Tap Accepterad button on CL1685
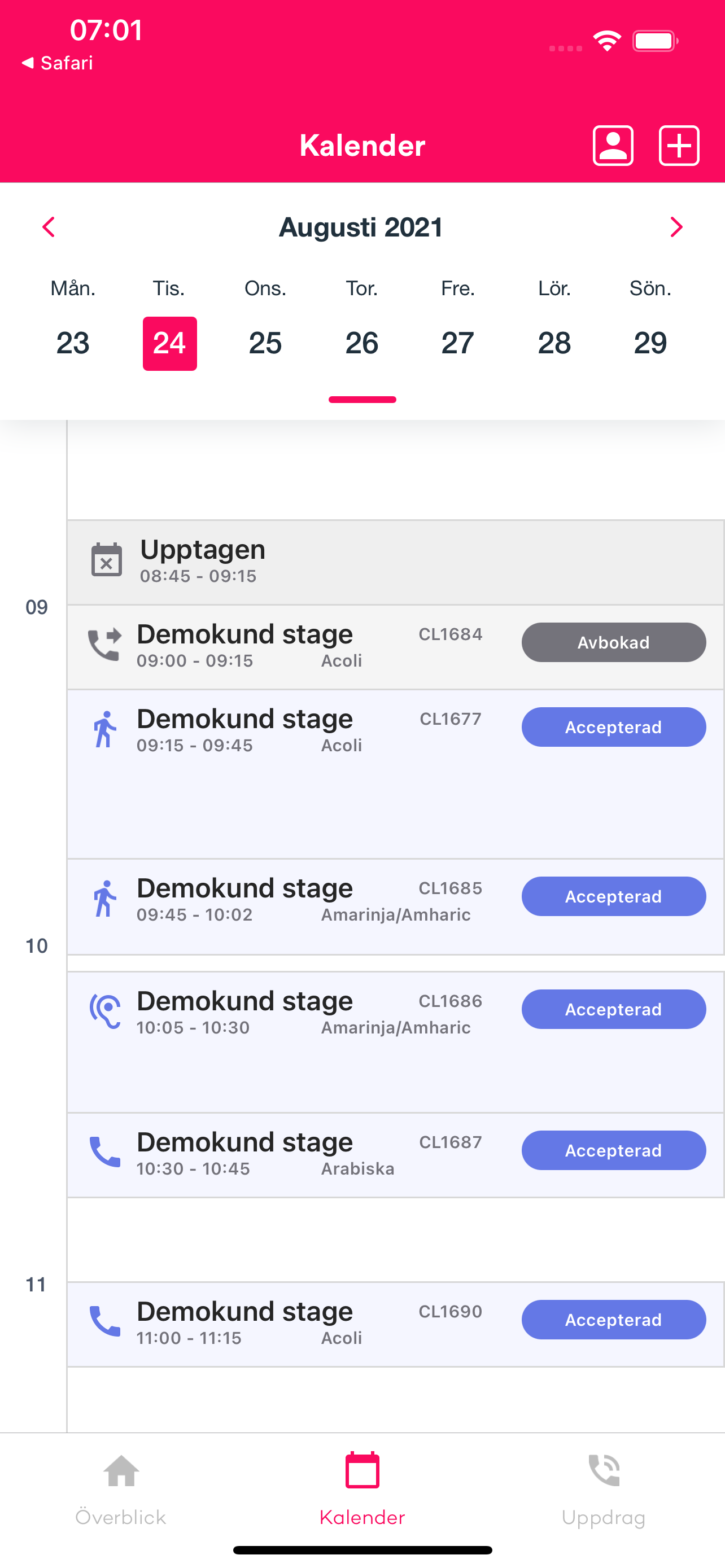This screenshot has width=725, height=1568. (614, 897)
